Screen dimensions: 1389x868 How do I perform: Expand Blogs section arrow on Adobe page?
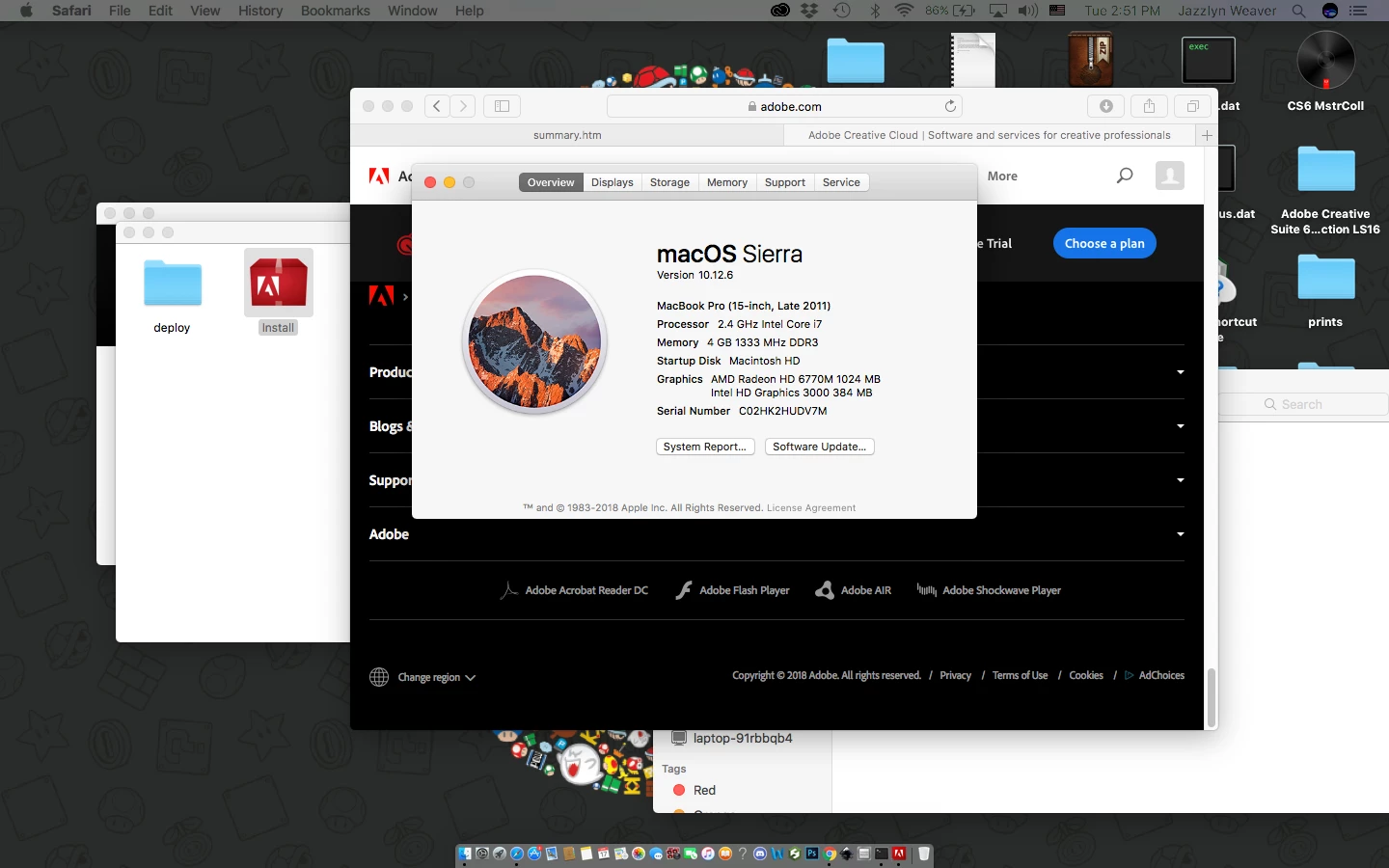1180,426
